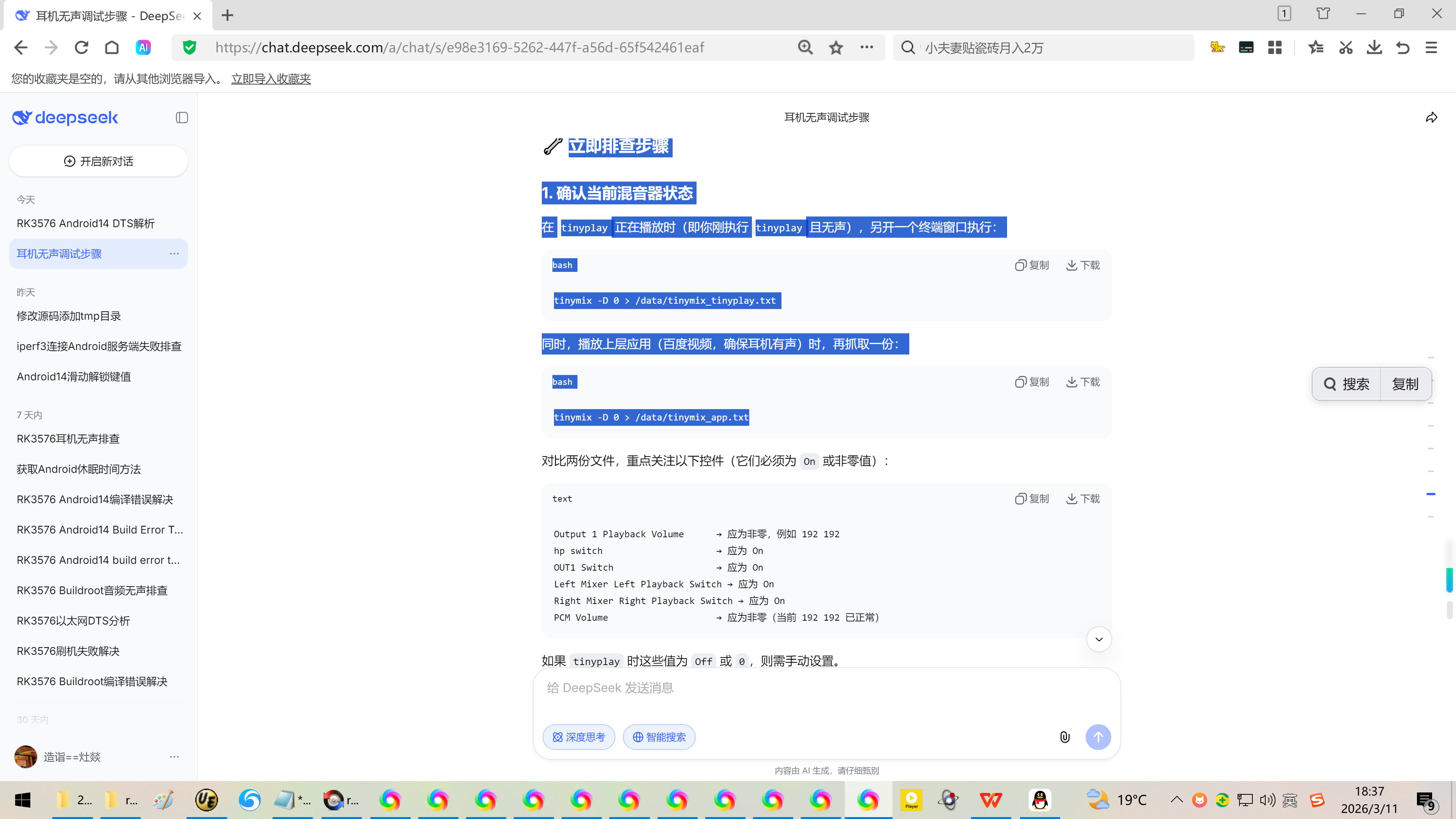Download the tinymix_app bash code block

click(x=1083, y=382)
